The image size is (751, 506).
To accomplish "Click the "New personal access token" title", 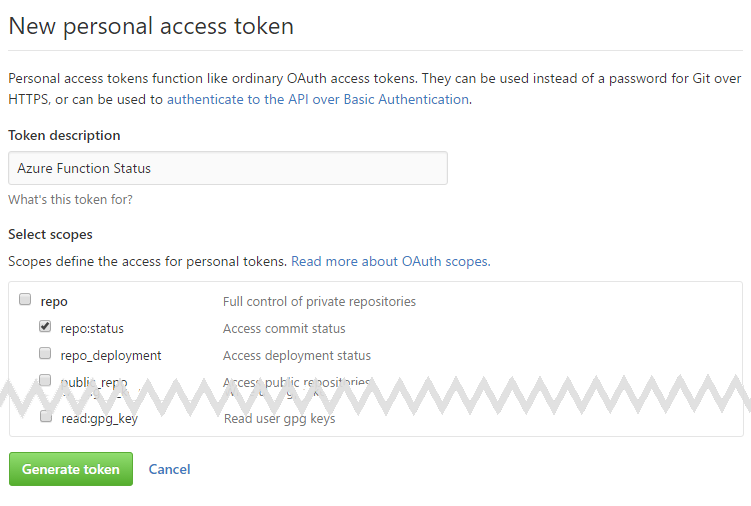I will (151, 26).
